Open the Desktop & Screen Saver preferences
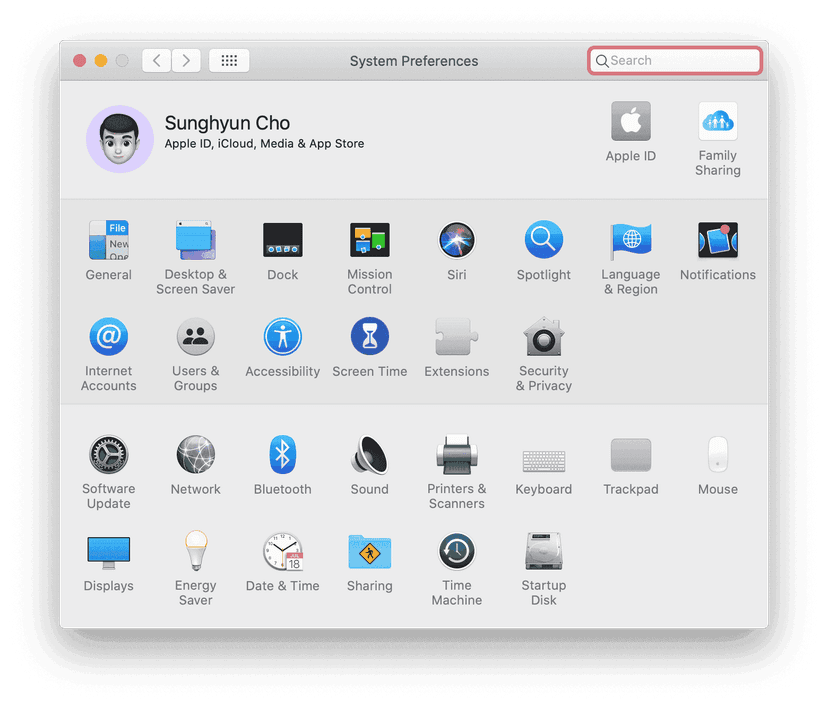Viewport: 828px width, 707px height. (x=195, y=240)
